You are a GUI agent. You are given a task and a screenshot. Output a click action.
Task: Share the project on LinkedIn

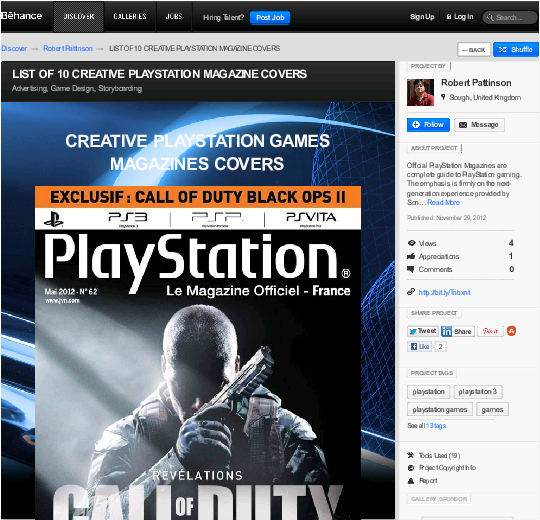[458, 331]
